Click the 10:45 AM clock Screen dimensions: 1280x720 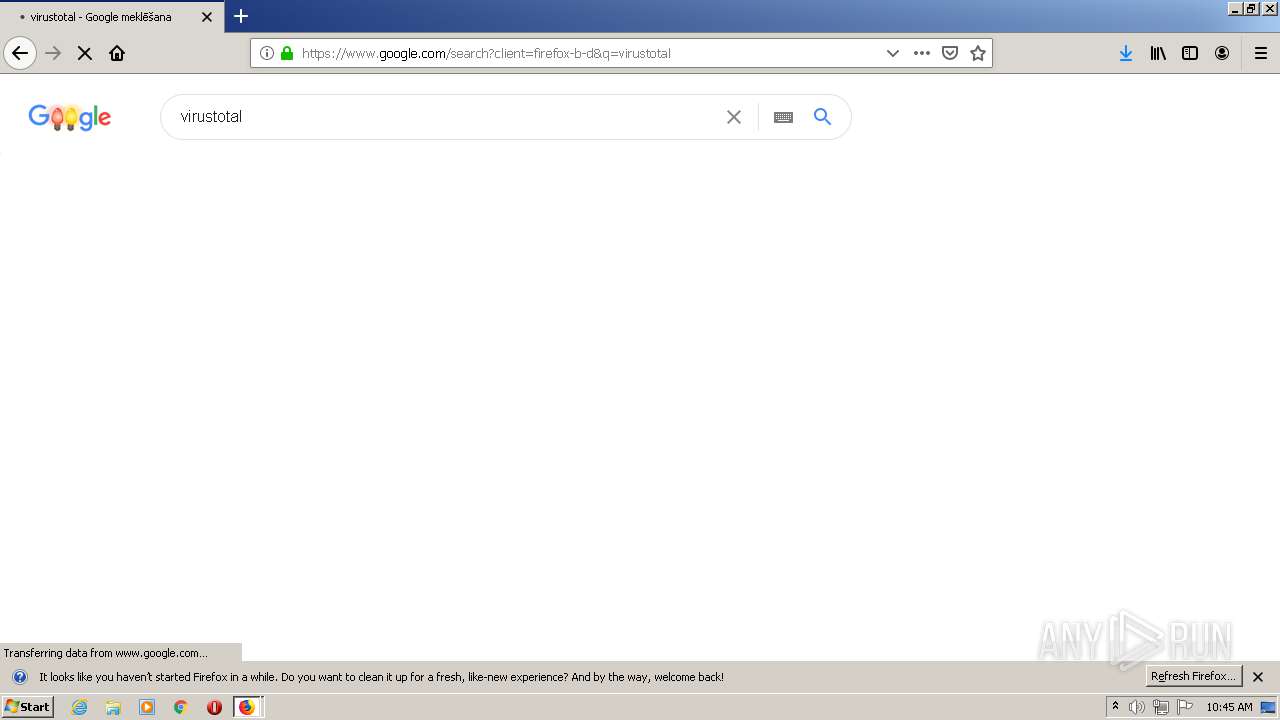(x=1229, y=707)
